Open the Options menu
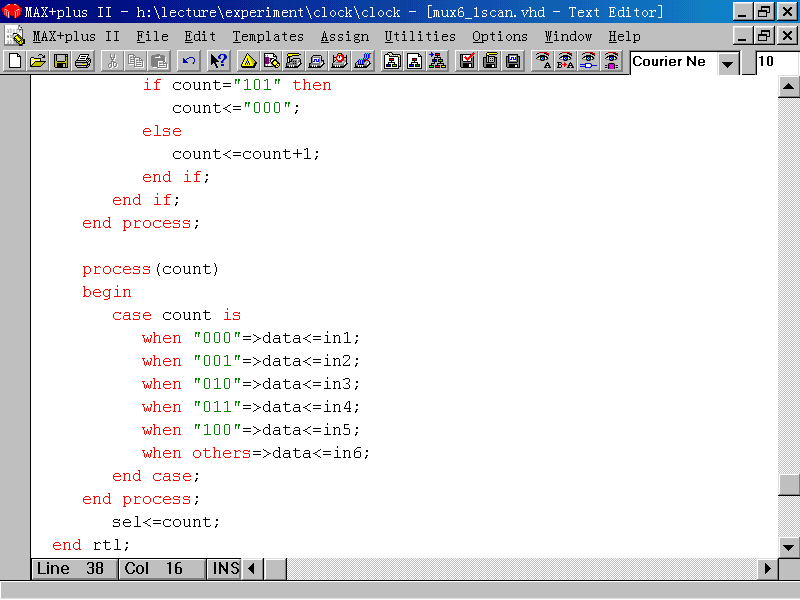The height and width of the screenshot is (600, 800). click(x=499, y=37)
